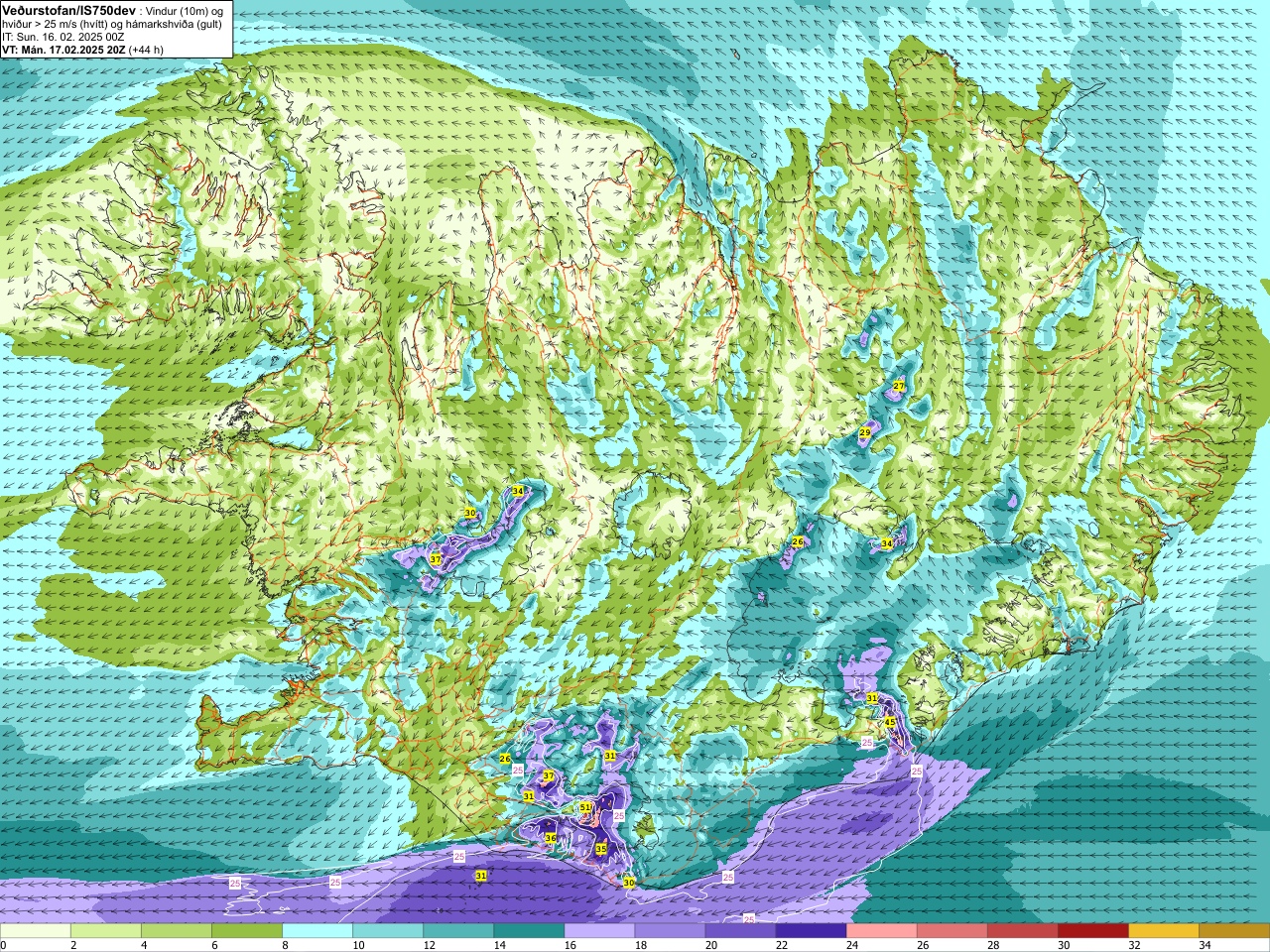Select the yellow gust label 45
This screenshot has width=1270, height=952.
890,722
